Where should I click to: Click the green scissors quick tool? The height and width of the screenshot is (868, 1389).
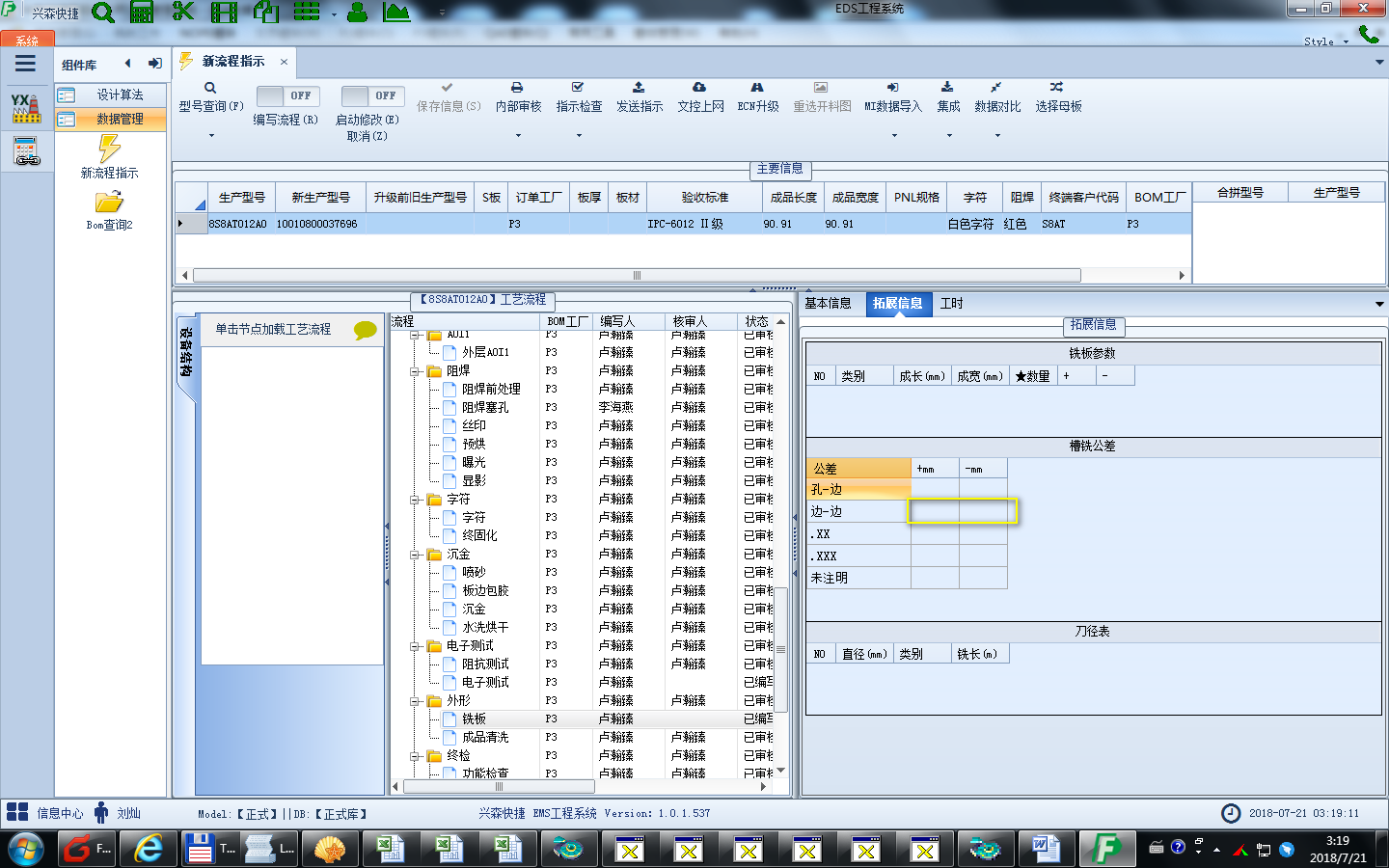tap(182, 12)
